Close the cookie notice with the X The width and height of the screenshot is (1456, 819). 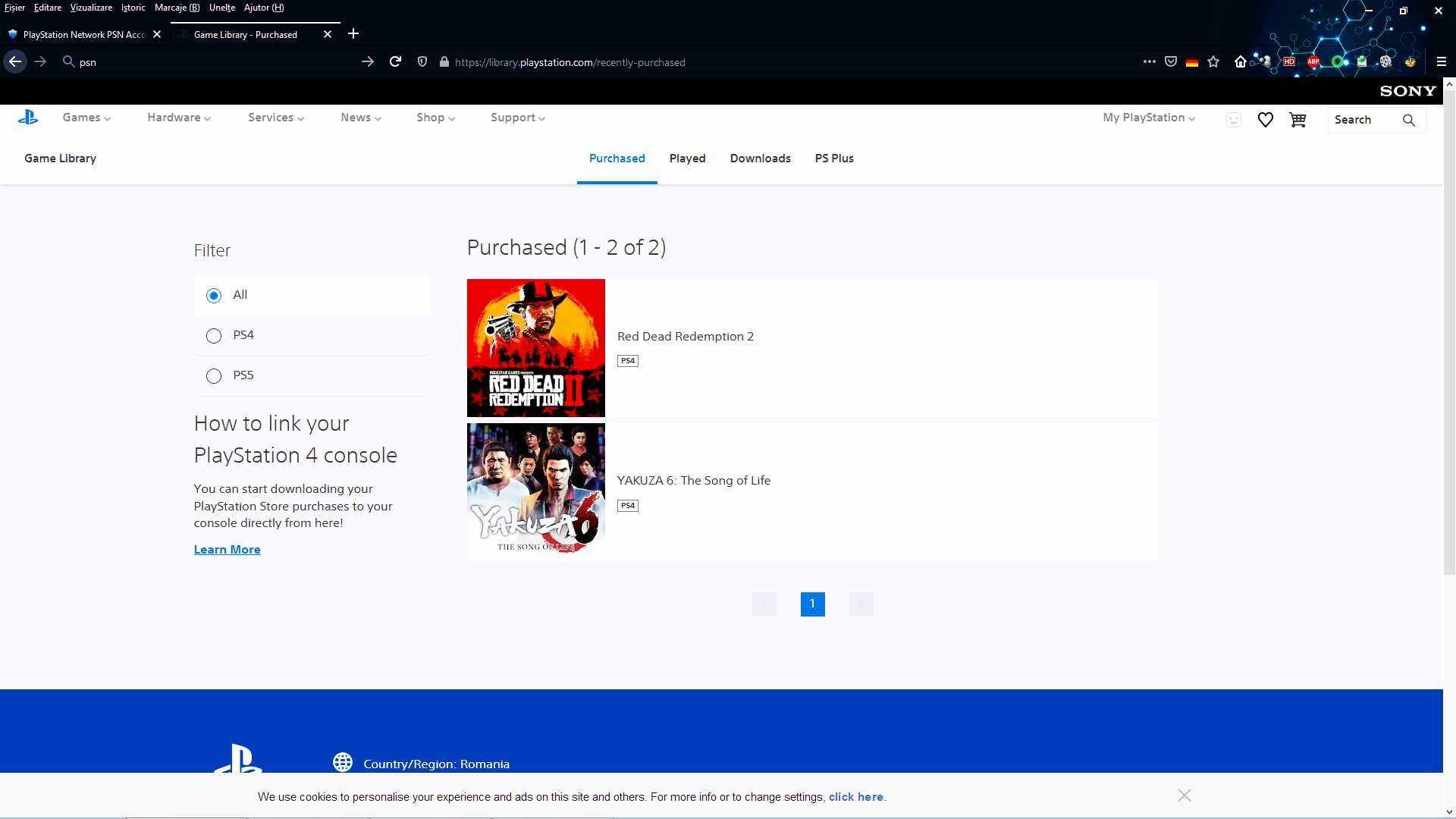(1185, 795)
